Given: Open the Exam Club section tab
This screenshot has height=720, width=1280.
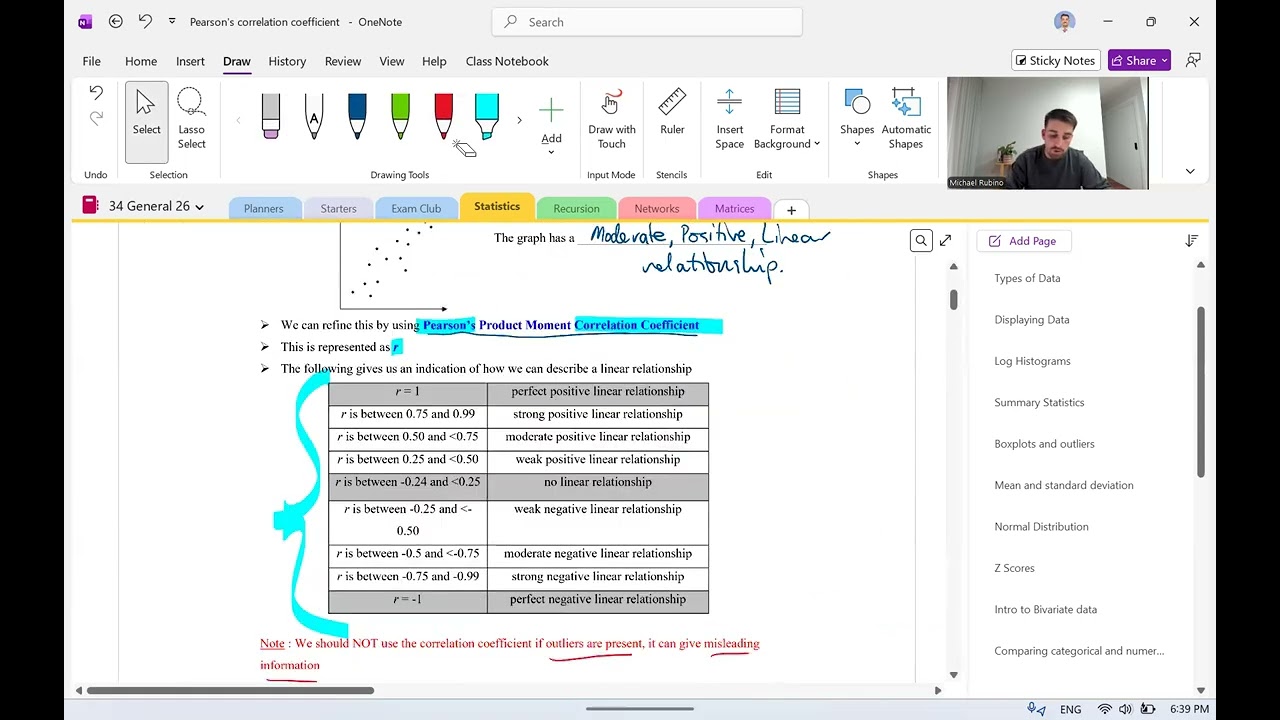Looking at the screenshot, I should (416, 209).
